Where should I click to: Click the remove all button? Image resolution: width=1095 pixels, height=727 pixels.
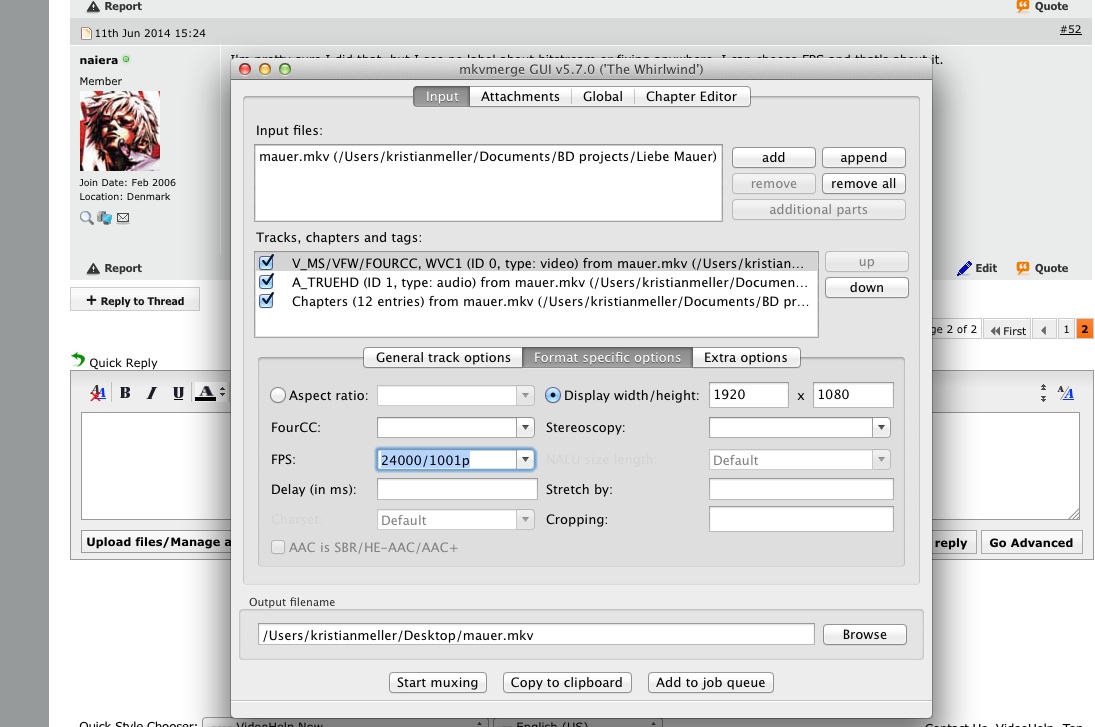tap(863, 184)
